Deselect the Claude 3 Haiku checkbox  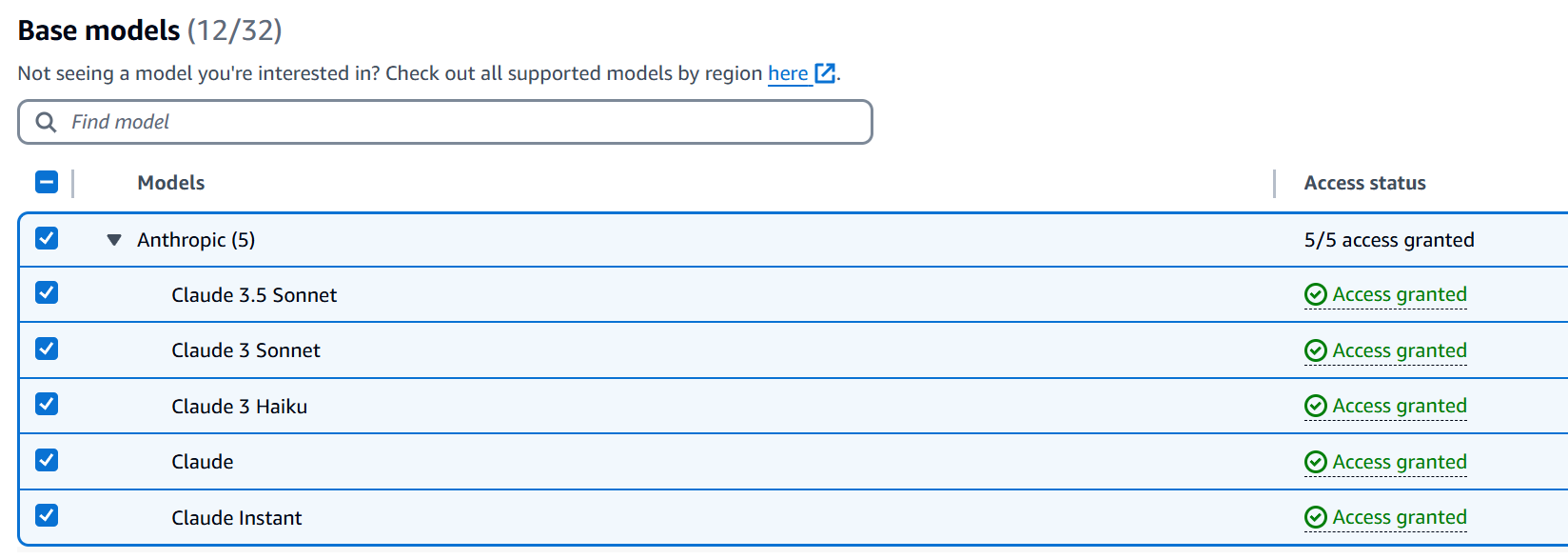(47, 405)
